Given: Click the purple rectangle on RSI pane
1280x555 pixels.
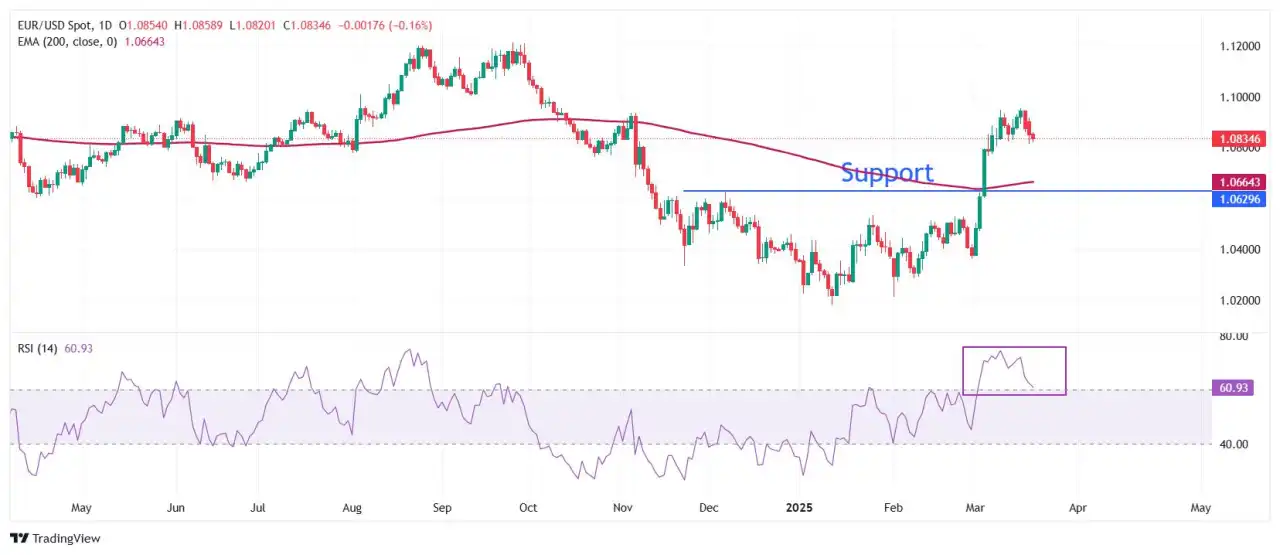Looking at the screenshot, I should point(1014,370).
